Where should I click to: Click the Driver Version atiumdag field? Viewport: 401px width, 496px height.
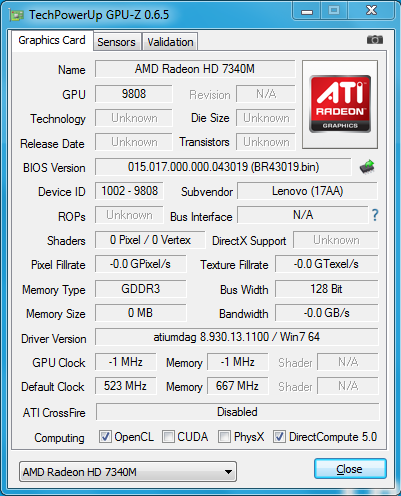[x=237, y=337]
